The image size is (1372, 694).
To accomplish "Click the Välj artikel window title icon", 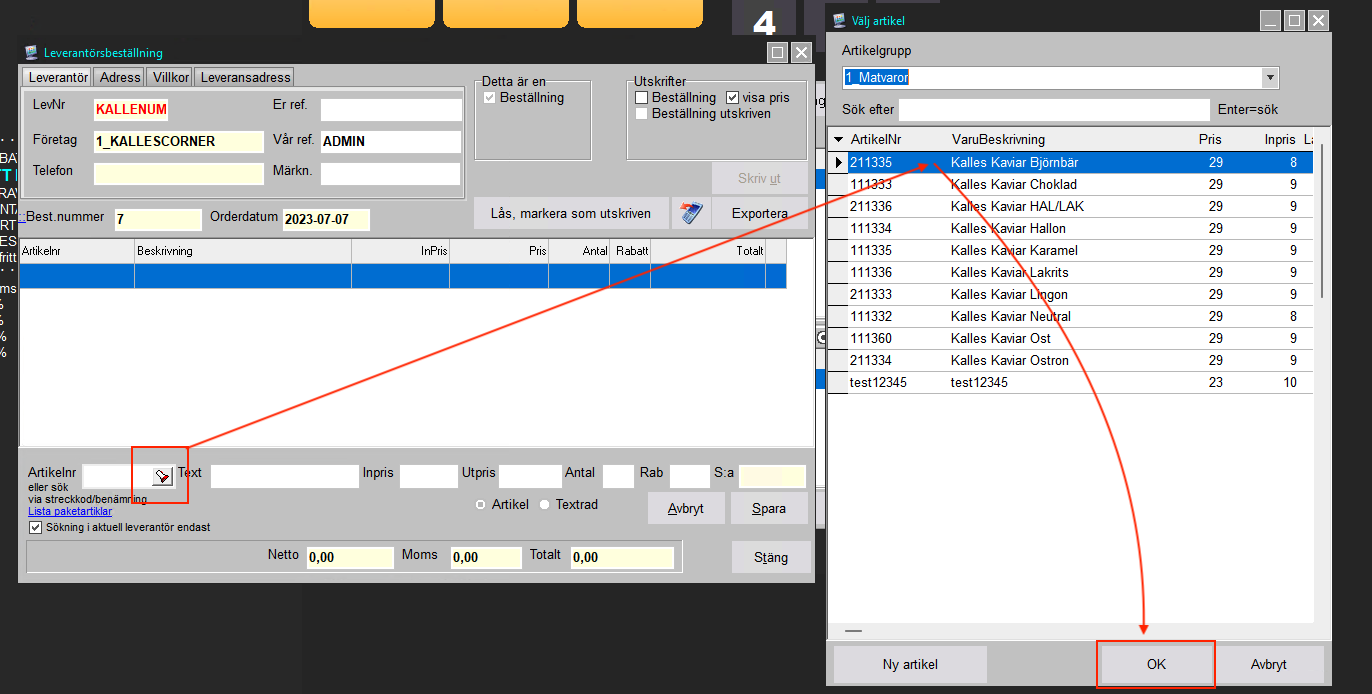I will point(838,20).
